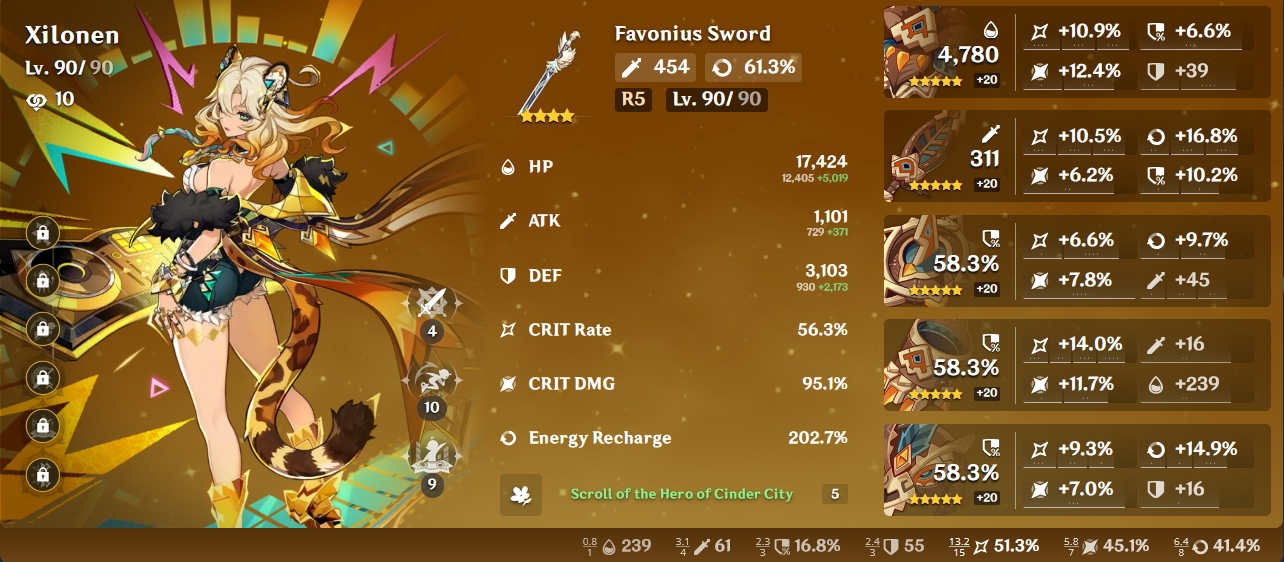Open Scroll of the Hero of Cinder City
Image resolution: width=1284 pixels, height=562 pixels.
coord(682,494)
